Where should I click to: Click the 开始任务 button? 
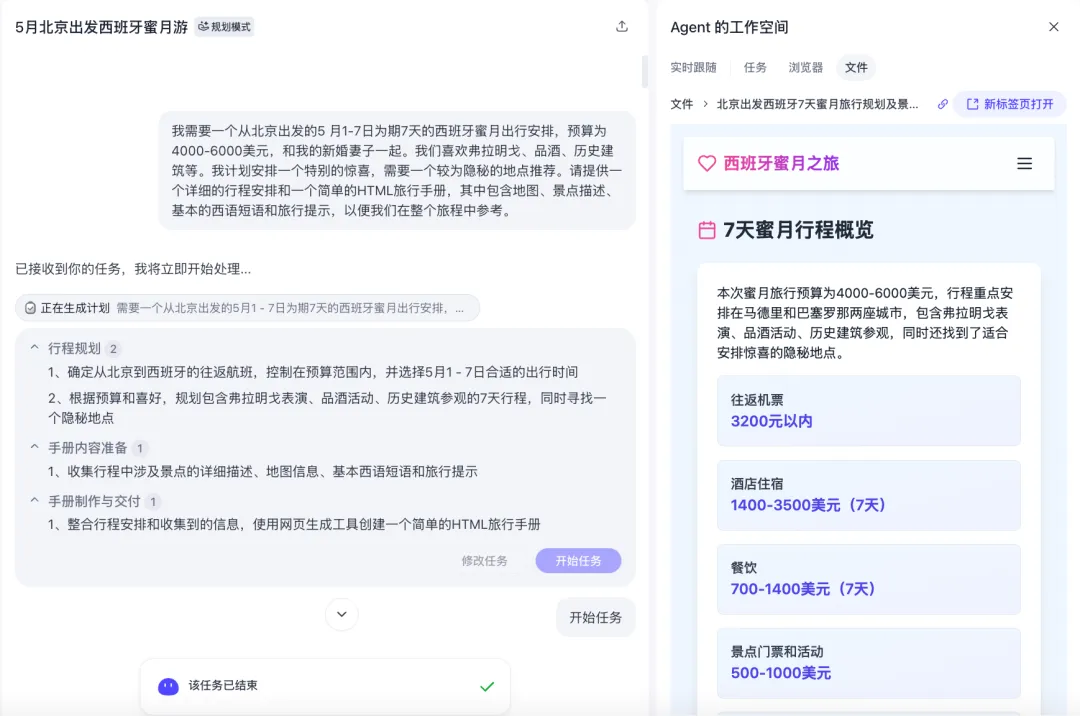click(x=578, y=560)
